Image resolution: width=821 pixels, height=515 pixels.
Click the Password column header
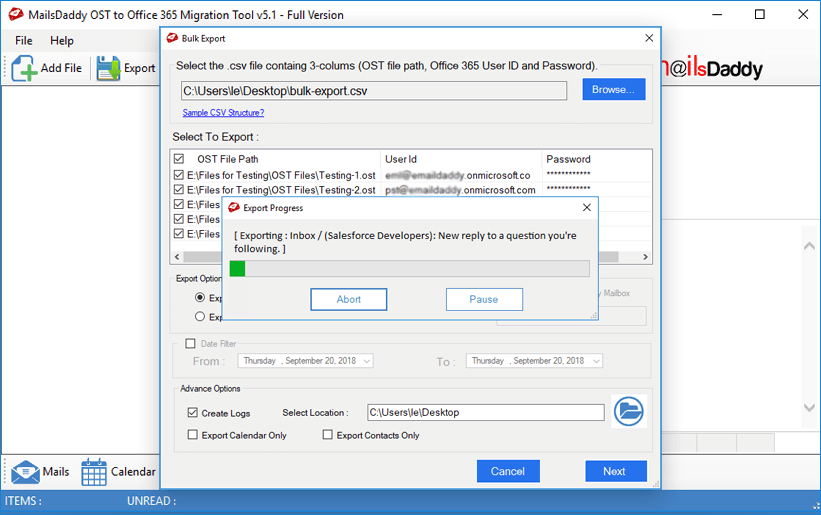point(568,159)
